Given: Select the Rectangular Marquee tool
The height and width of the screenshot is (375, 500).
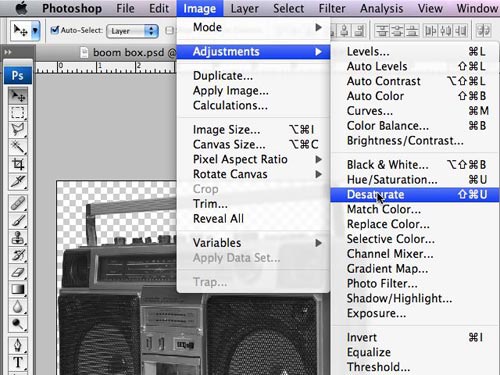Looking at the screenshot, I should (18, 113).
